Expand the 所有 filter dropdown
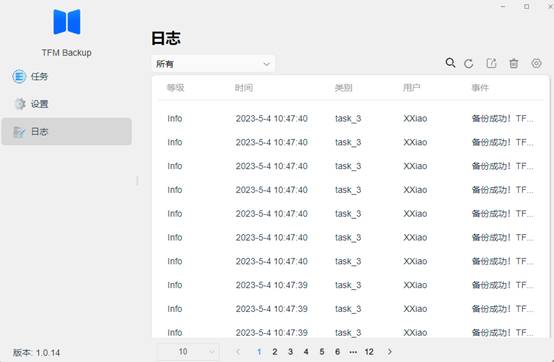554x362 pixels. click(x=213, y=64)
